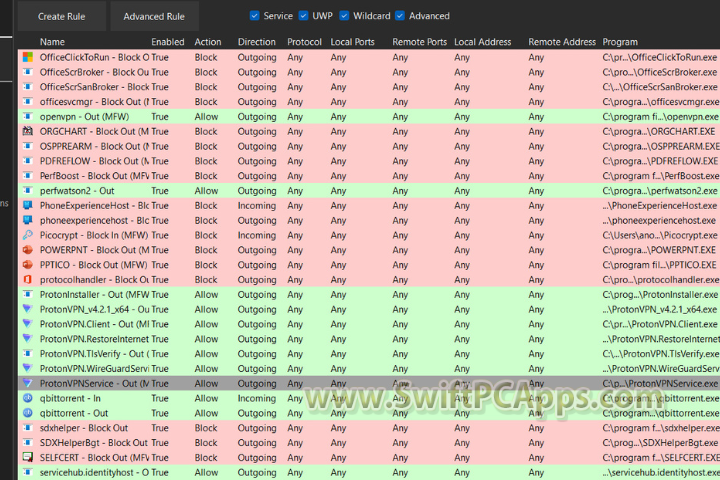The width and height of the screenshot is (720, 480).
Task: Click the perfwatson2 rule icon
Action: tap(28, 190)
